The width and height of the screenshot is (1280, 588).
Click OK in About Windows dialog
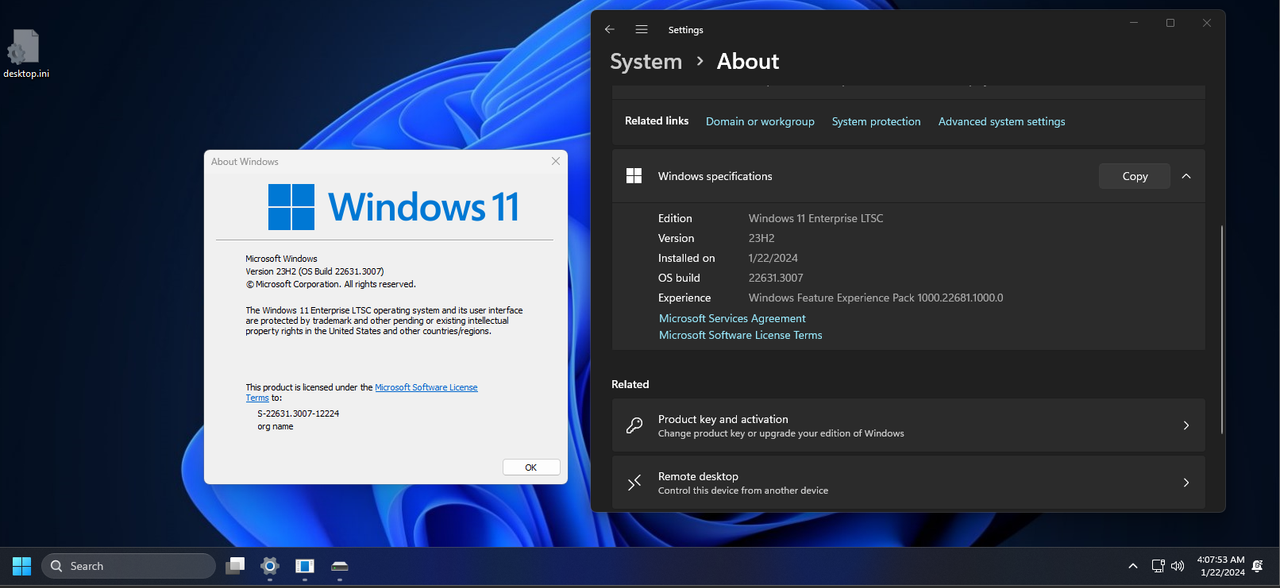(531, 467)
